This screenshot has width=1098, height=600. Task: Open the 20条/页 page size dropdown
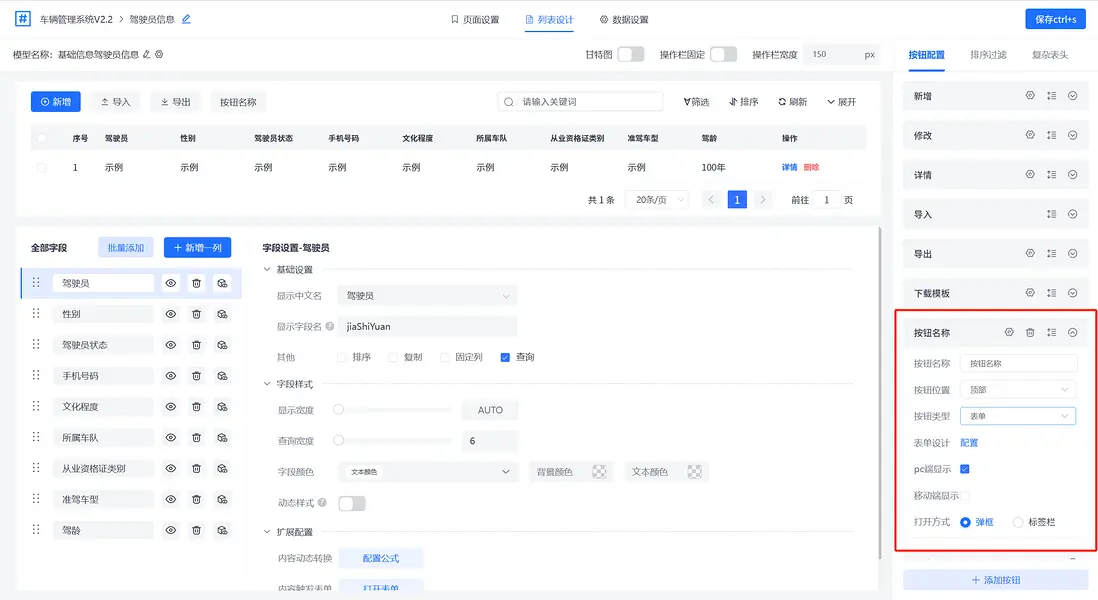click(658, 200)
